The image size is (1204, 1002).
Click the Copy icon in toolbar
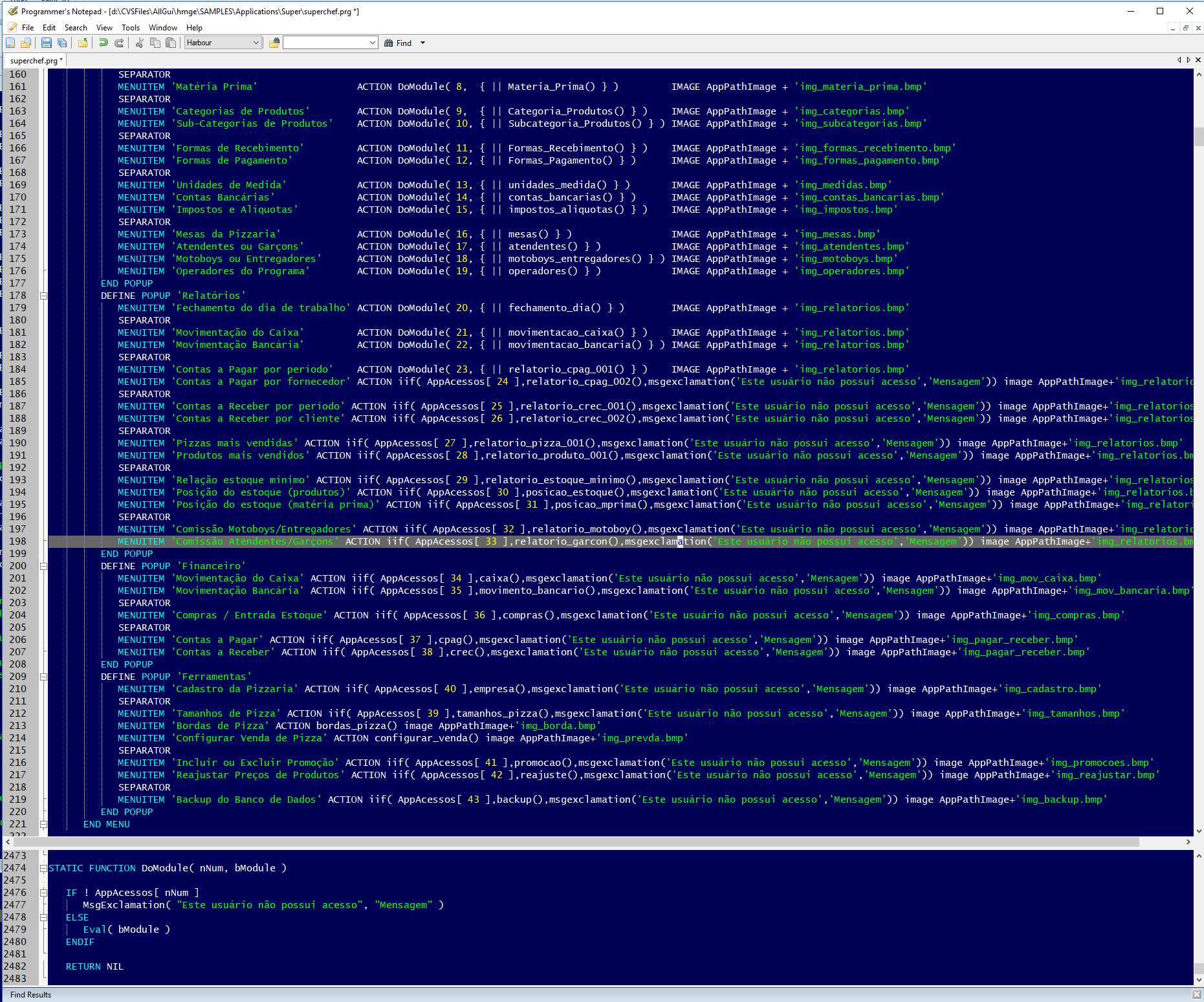pos(155,43)
